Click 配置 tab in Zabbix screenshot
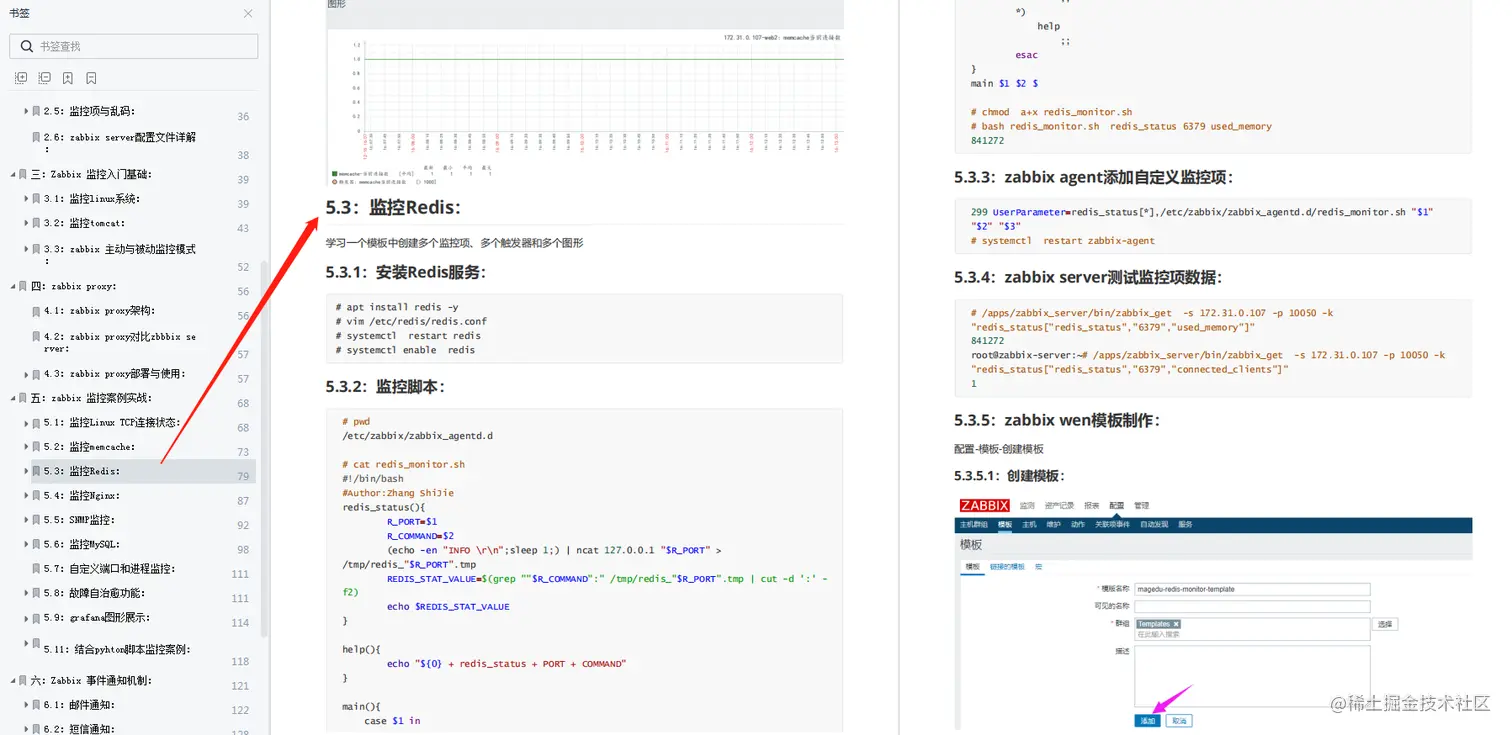The image size is (1512, 735). pos(1117,506)
